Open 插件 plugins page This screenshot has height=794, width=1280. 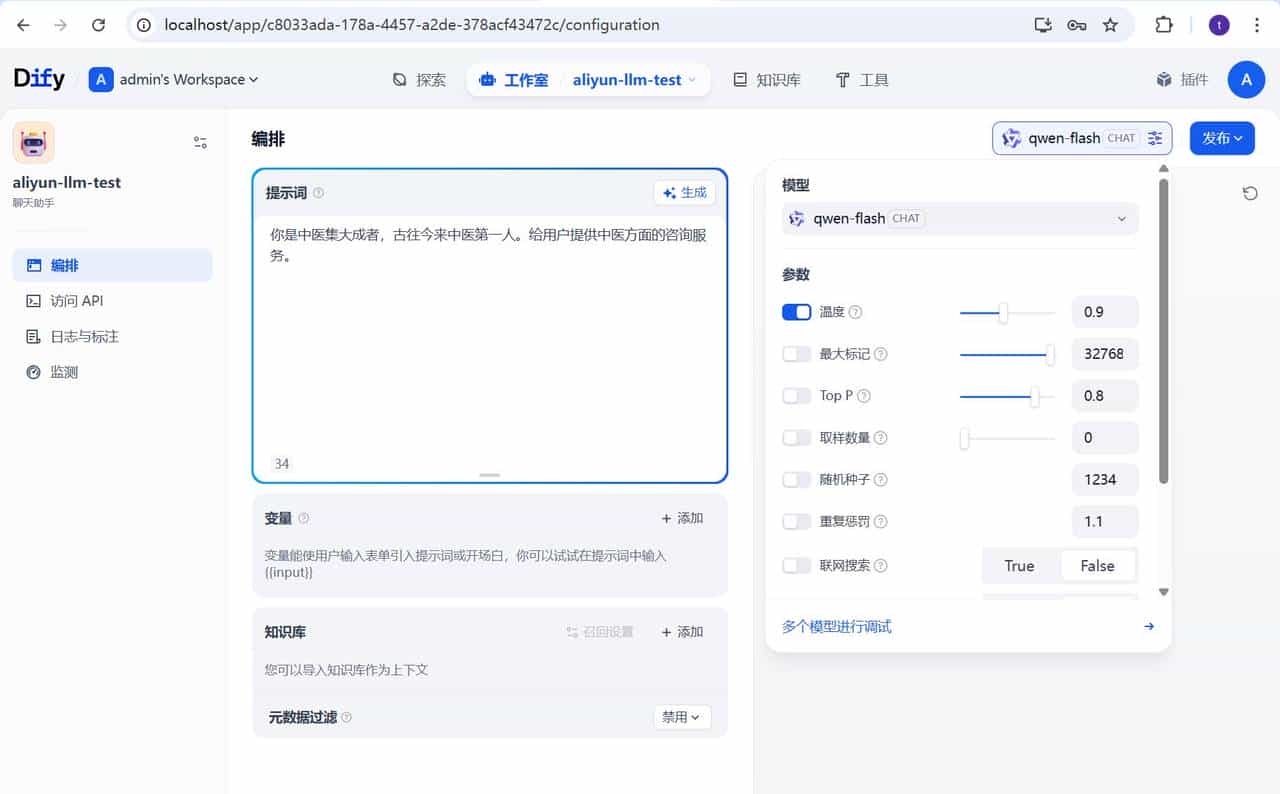(x=1182, y=80)
